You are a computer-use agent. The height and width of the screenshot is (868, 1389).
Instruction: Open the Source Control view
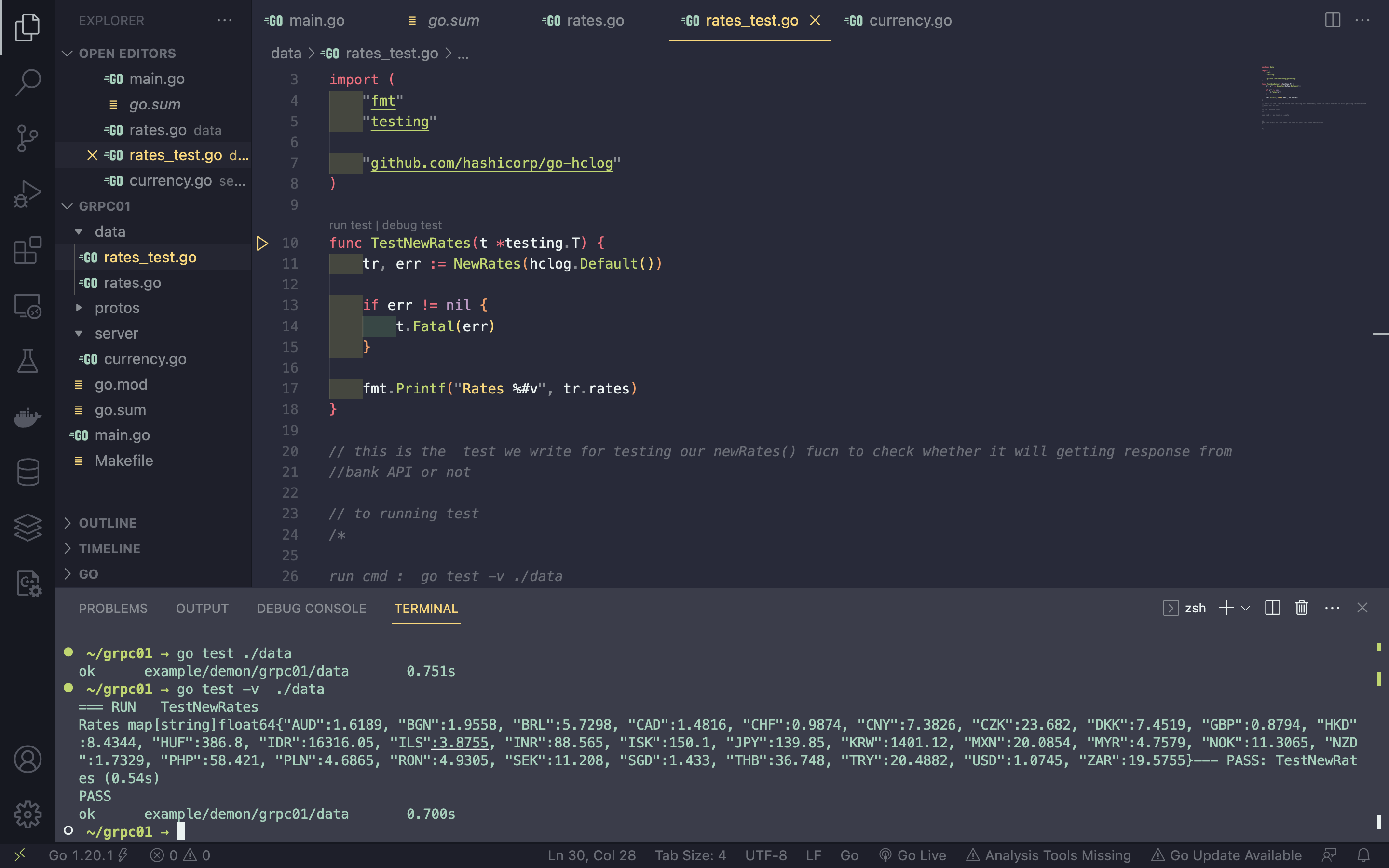click(27, 138)
